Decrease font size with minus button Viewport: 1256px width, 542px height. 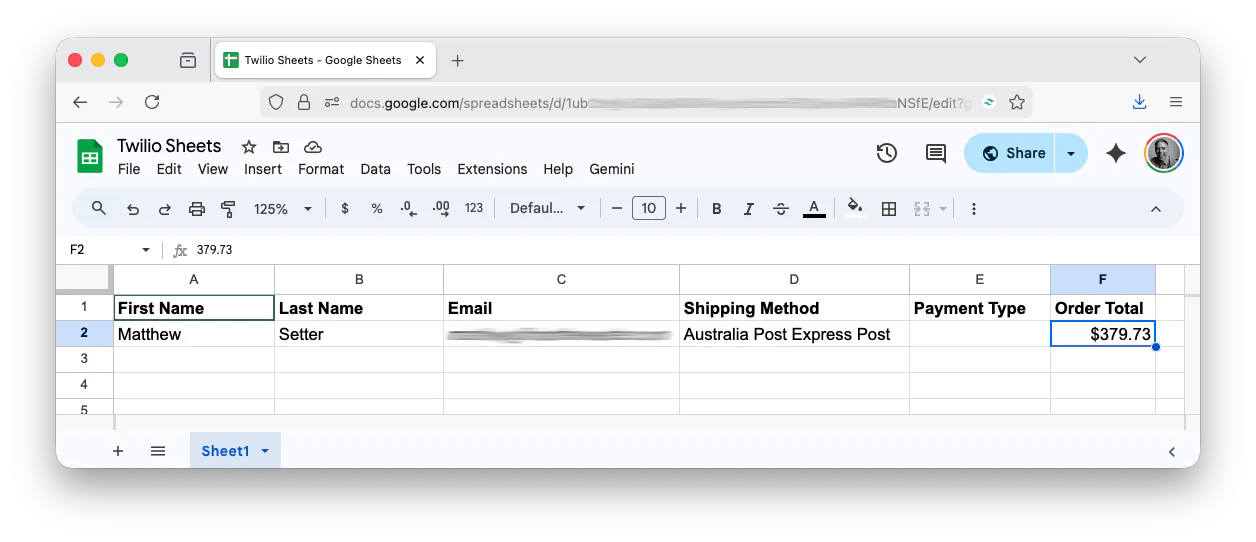[617, 208]
